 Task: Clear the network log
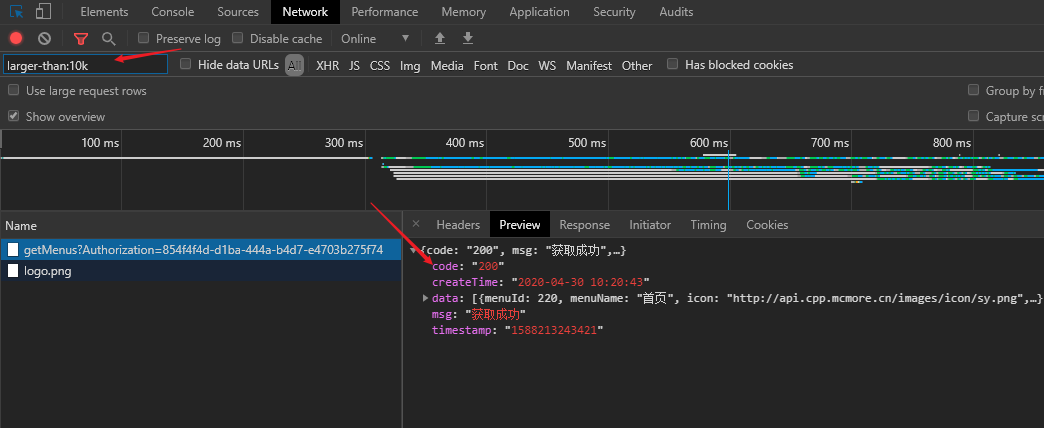(x=44, y=39)
